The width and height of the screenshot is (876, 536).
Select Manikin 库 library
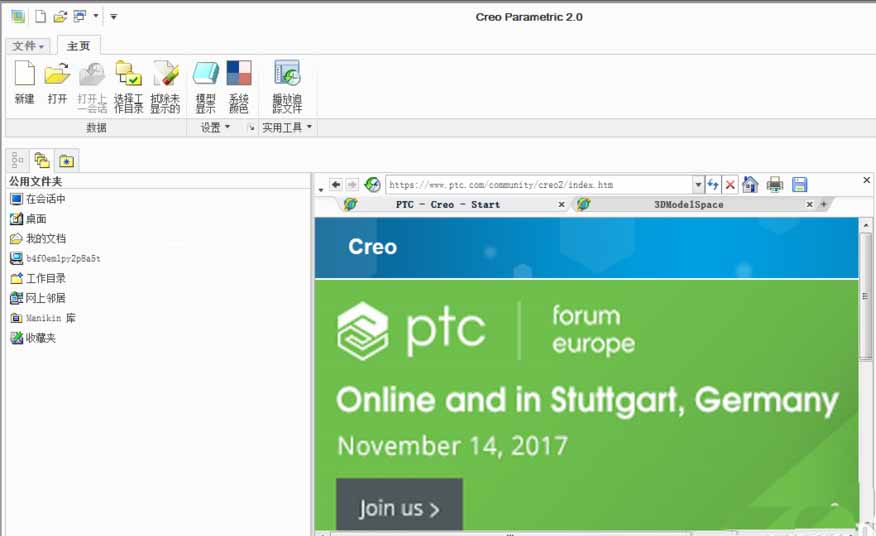coord(43,318)
